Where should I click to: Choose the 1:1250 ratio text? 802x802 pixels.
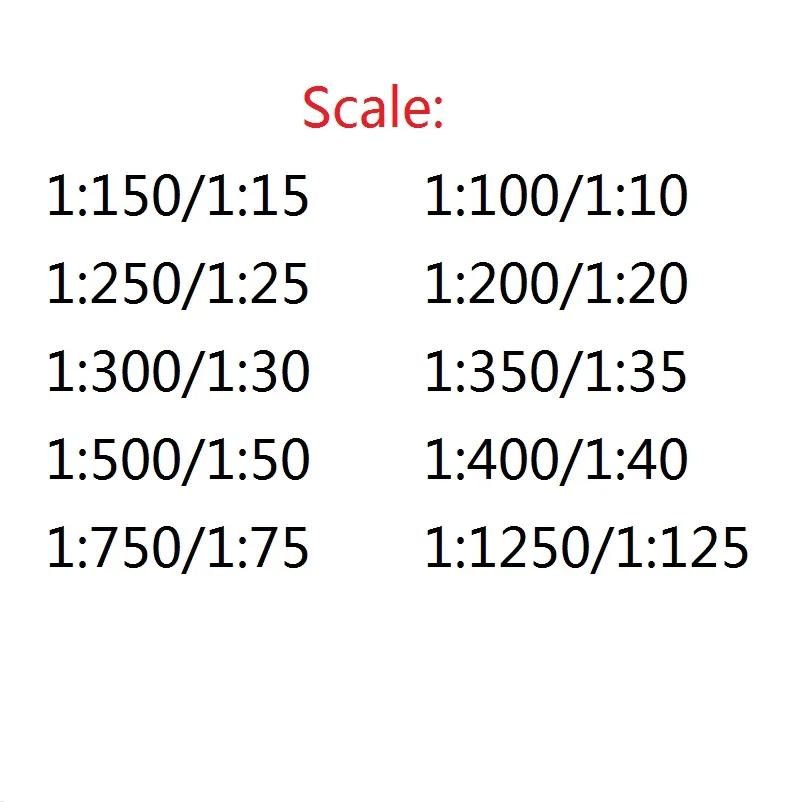[501, 548]
